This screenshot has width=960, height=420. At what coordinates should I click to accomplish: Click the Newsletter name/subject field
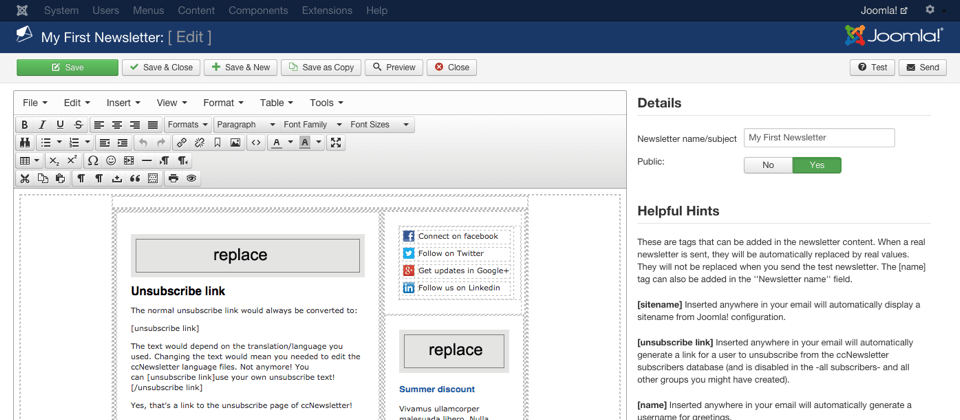point(819,138)
